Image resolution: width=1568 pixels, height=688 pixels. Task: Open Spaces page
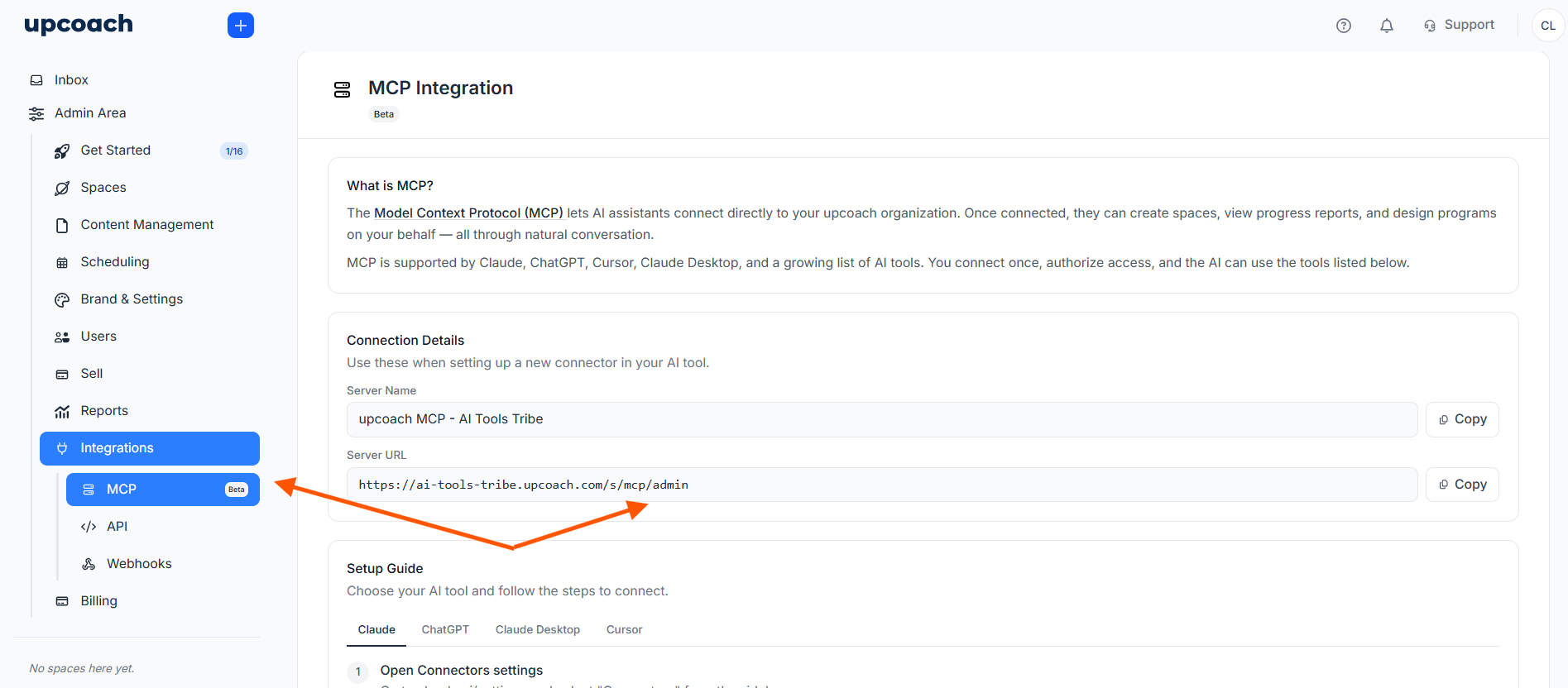[x=103, y=188]
